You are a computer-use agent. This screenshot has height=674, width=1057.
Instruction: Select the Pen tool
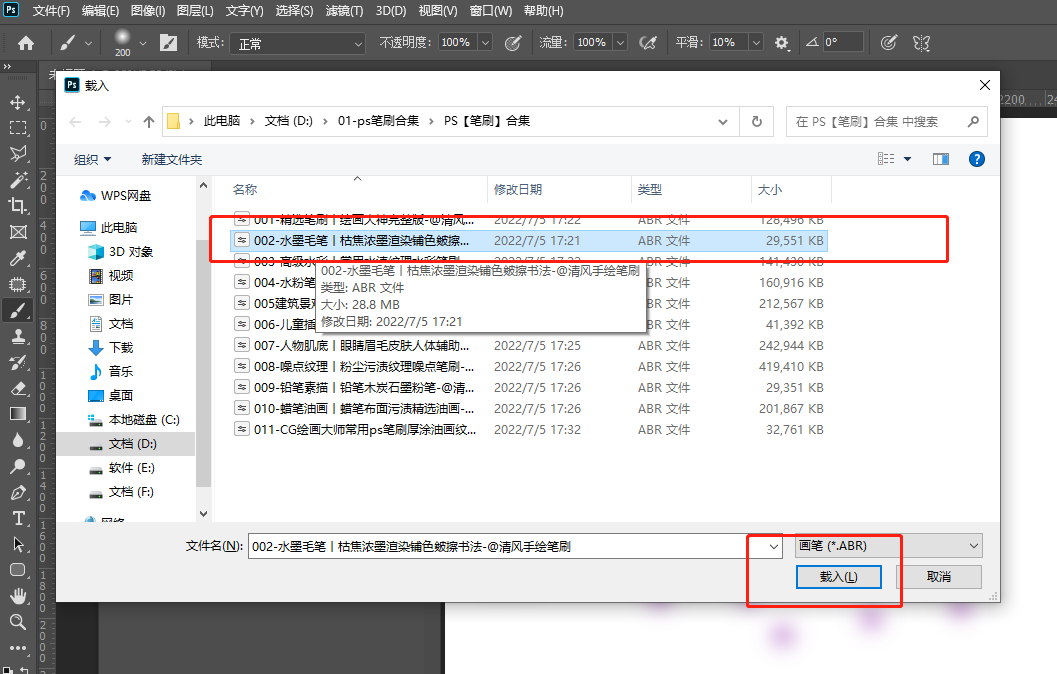[18, 493]
